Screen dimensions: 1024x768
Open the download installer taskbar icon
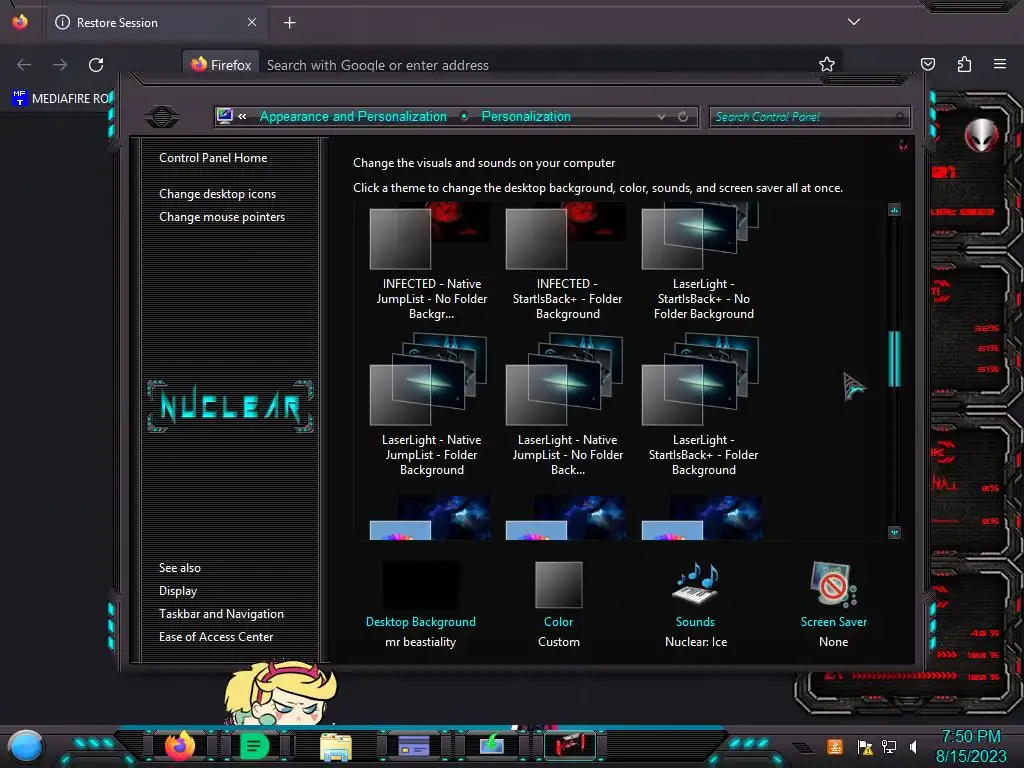tap(492, 744)
